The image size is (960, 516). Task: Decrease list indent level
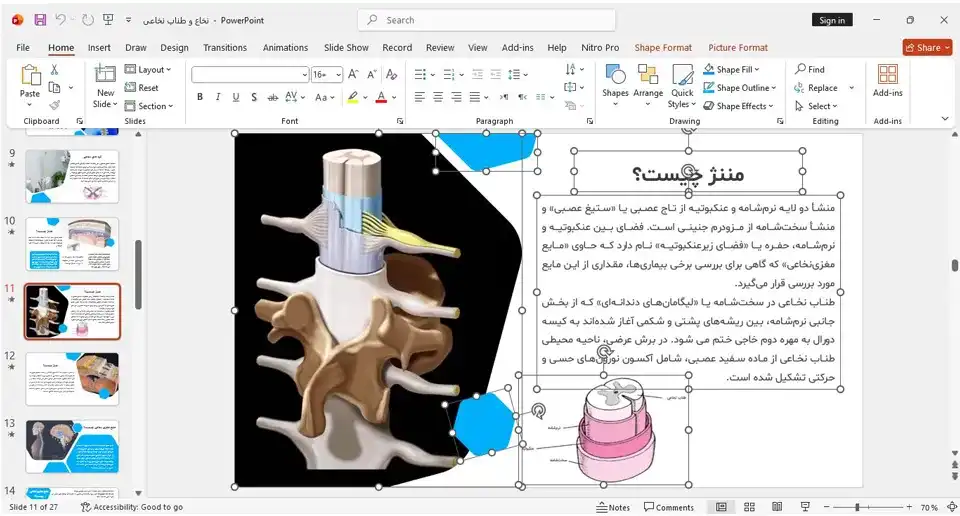click(478, 75)
